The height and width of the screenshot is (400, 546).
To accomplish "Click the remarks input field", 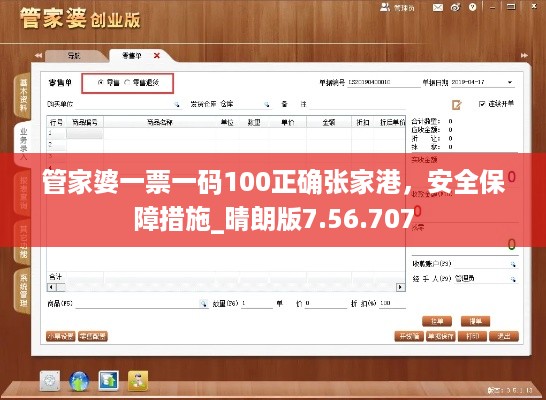I will (358, 104).
